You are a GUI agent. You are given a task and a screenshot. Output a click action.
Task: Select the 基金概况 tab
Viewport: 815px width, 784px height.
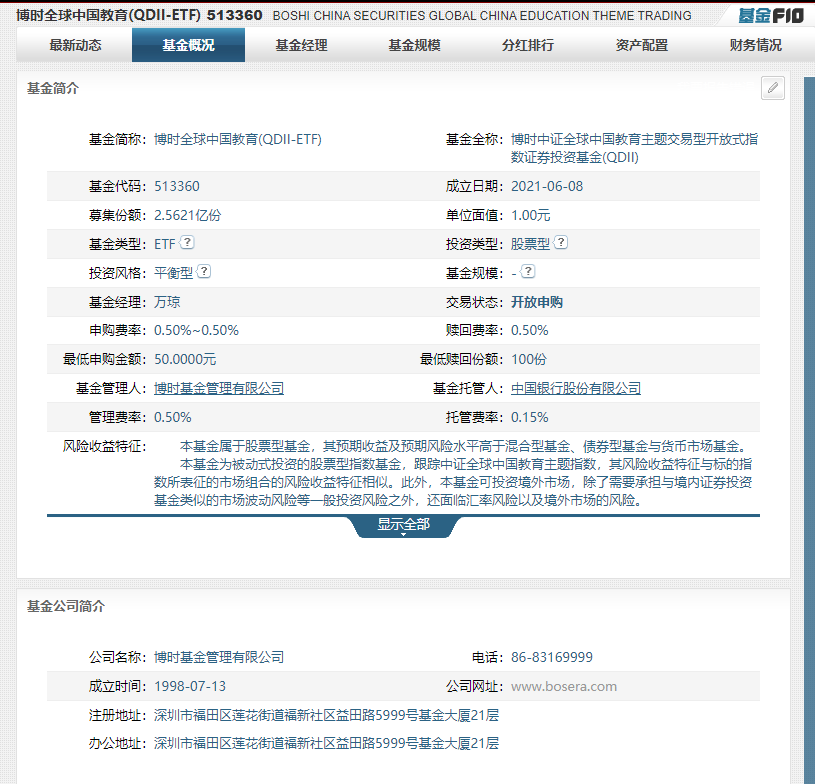(x=188, y=45)
